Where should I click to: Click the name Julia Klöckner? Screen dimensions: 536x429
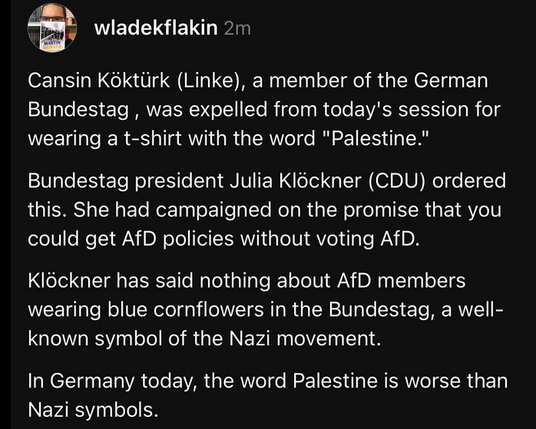295,181
